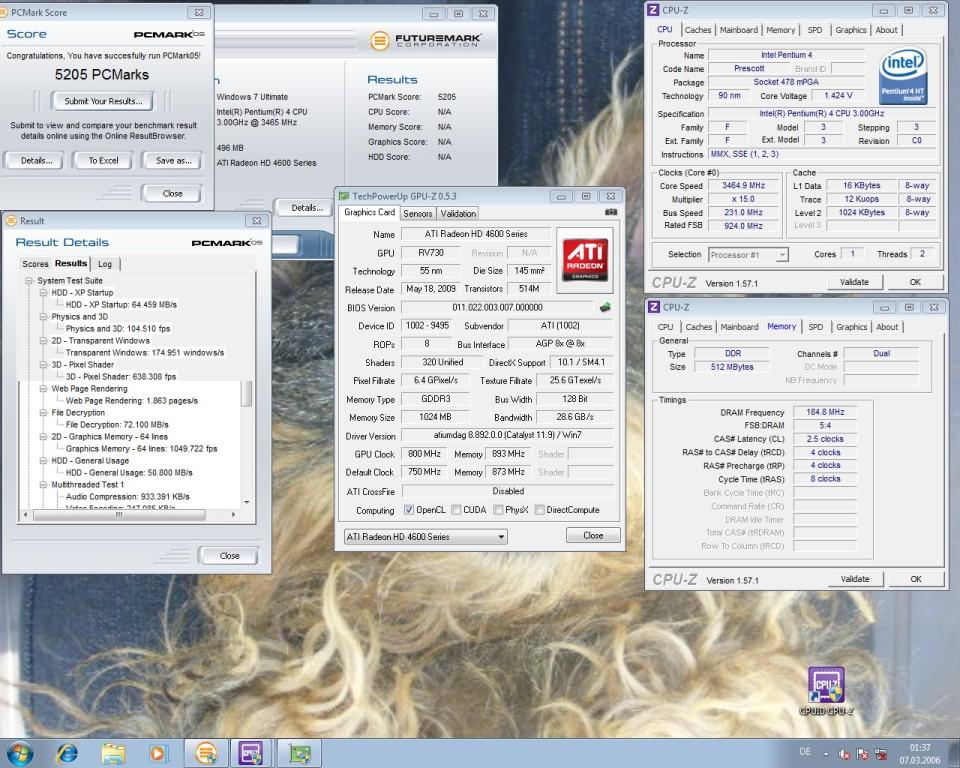Open the Validation tab in GPU-Z
Screen dimensions: 960x768
click(x=458, y=213)
